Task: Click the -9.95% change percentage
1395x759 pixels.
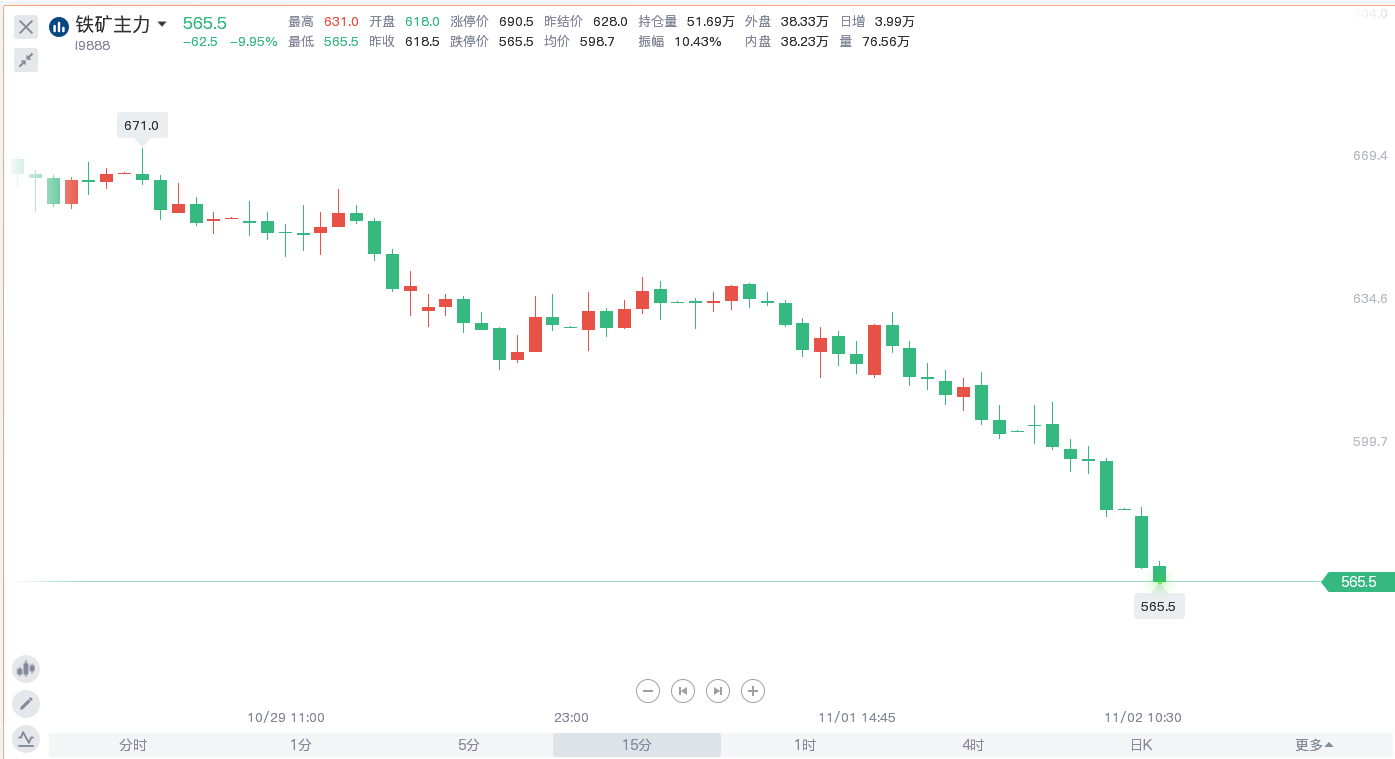Action: (254, 42)
